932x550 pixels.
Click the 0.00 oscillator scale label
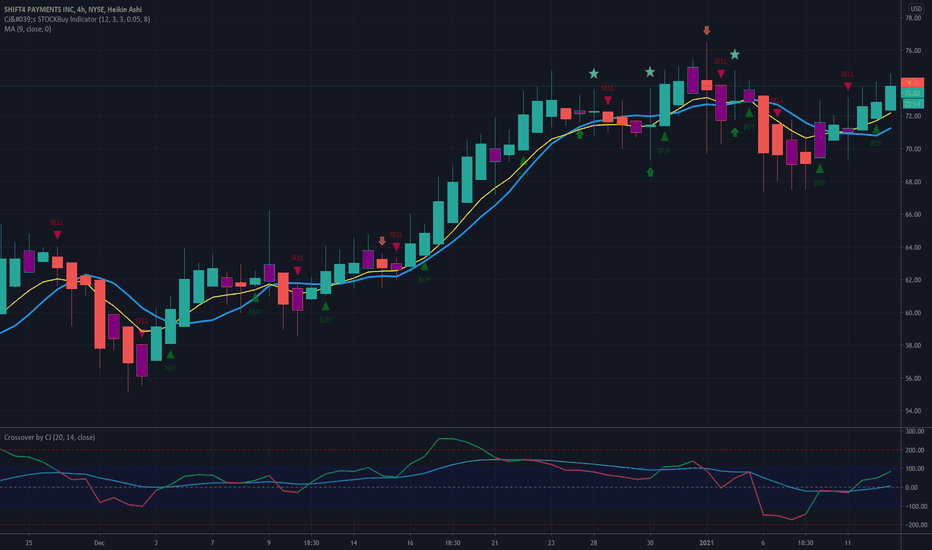click(x=912, y=488)
